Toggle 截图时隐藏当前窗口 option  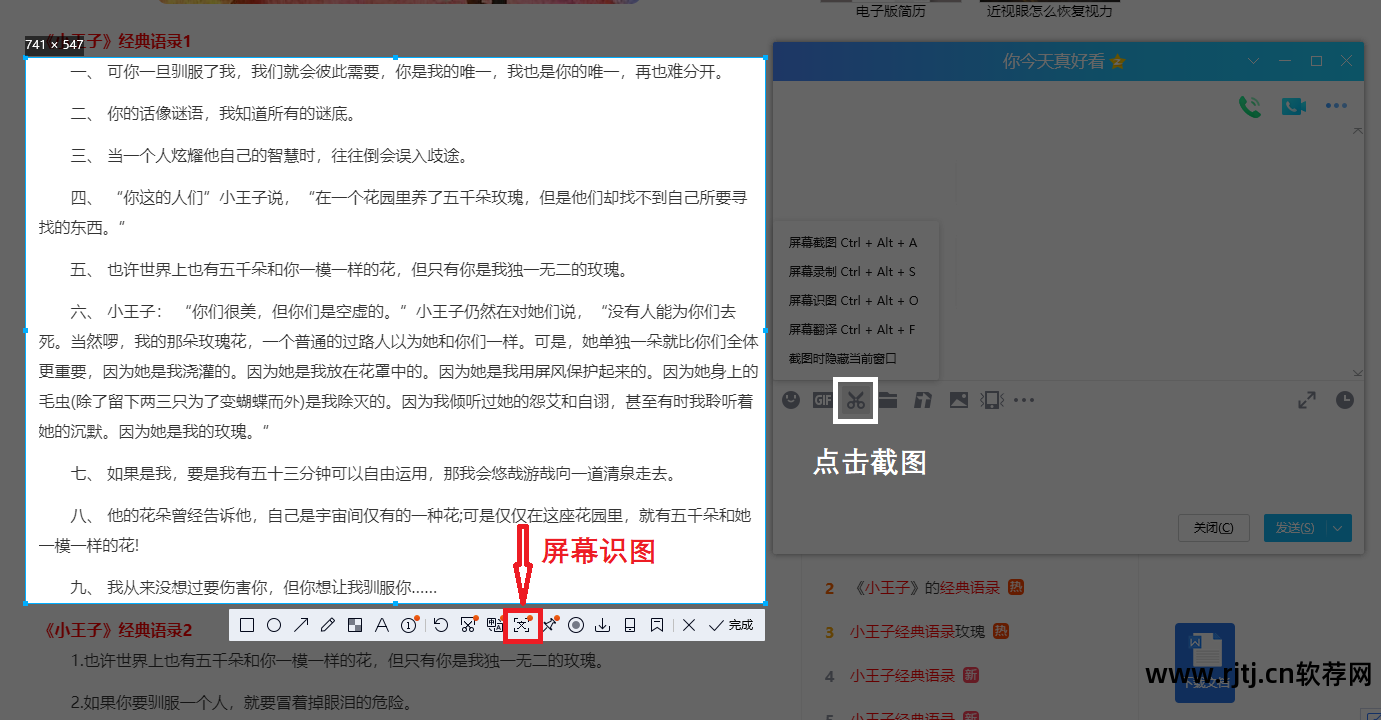pyautogui.click(x=843, y=358)
